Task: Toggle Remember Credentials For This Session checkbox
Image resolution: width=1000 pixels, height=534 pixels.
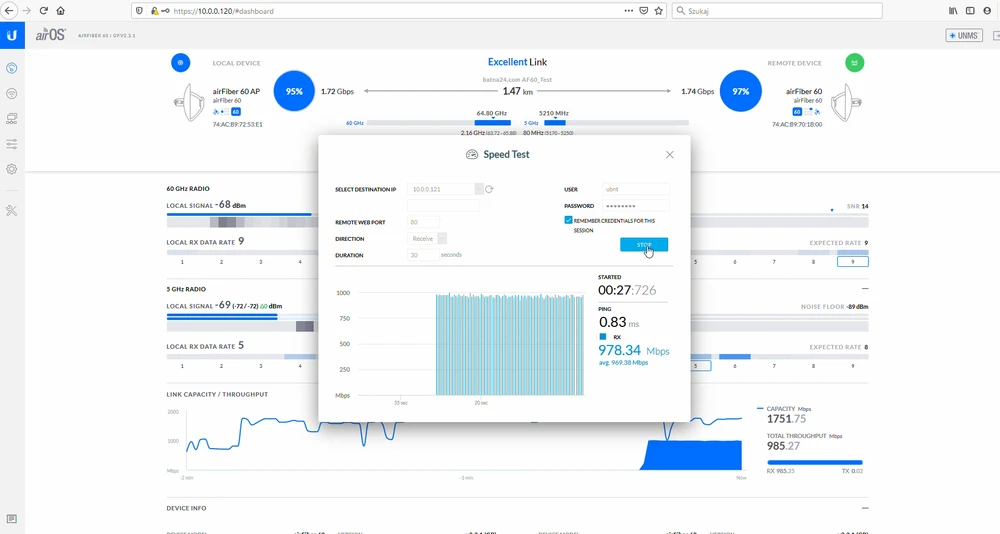Action: [568, 220]
